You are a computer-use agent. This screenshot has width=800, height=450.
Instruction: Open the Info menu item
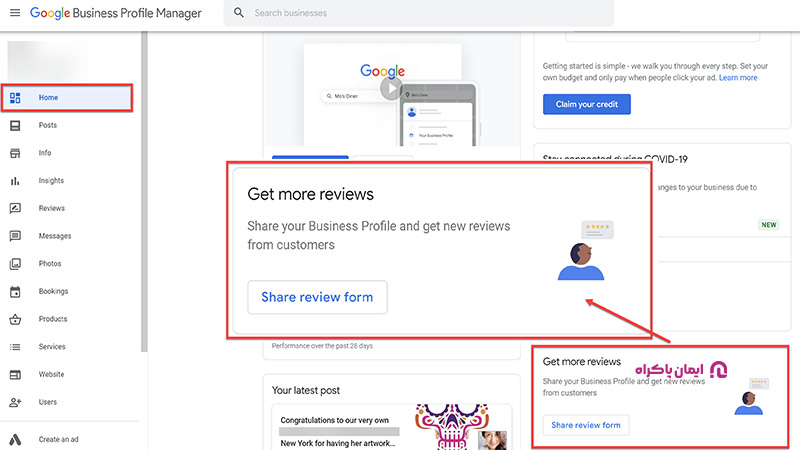[x=45, y=153]
